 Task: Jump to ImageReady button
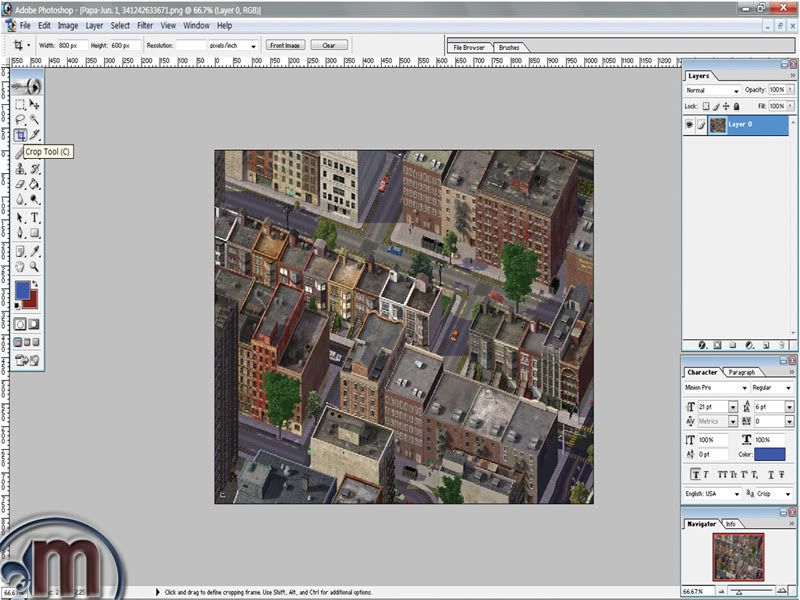(x=28, y=360)
